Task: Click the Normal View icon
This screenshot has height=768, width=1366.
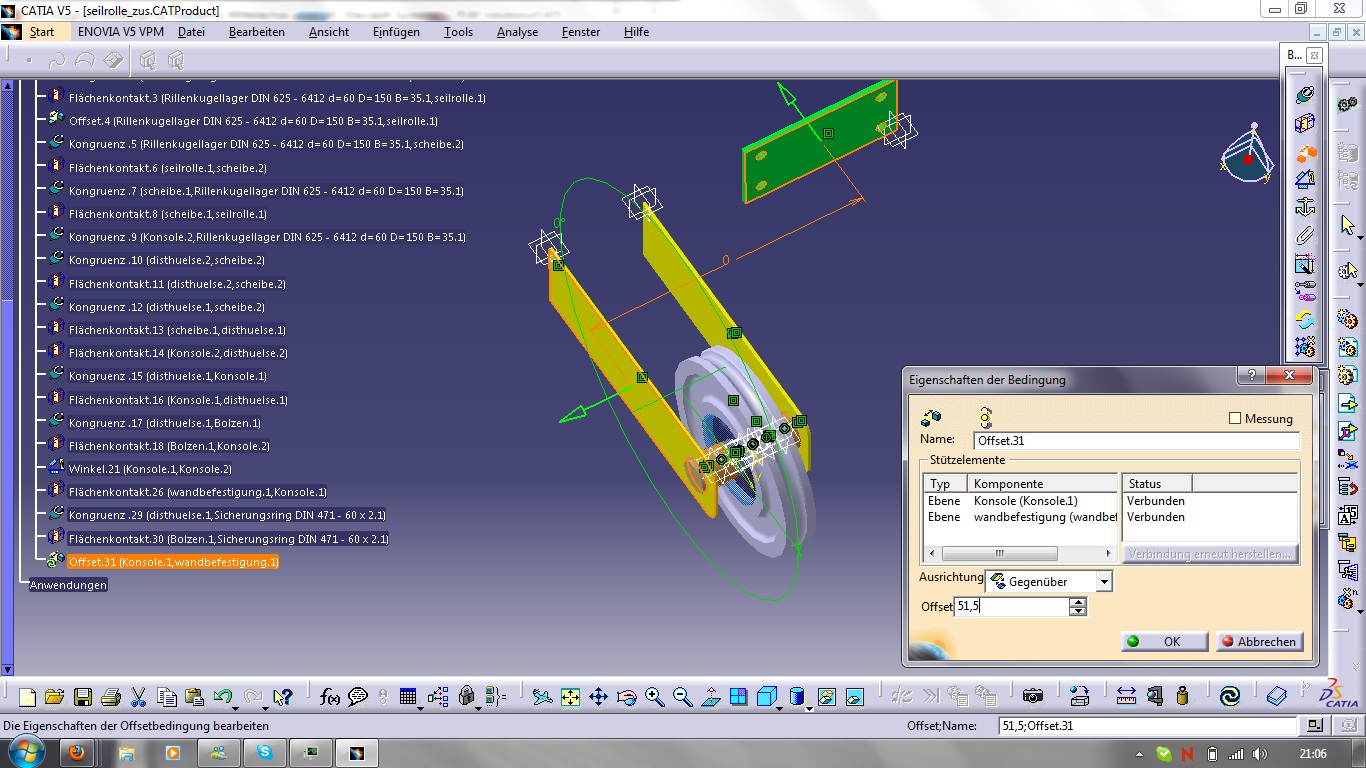Action: pyautogui.click(x=710, y=697)
